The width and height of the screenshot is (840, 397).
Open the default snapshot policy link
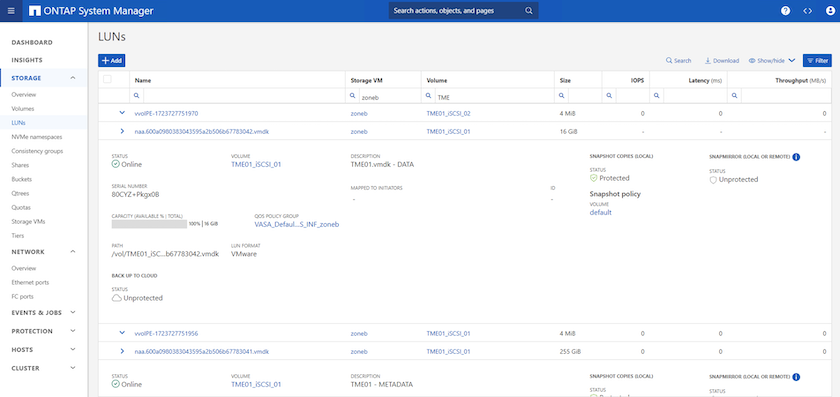[x=601, y=212]
